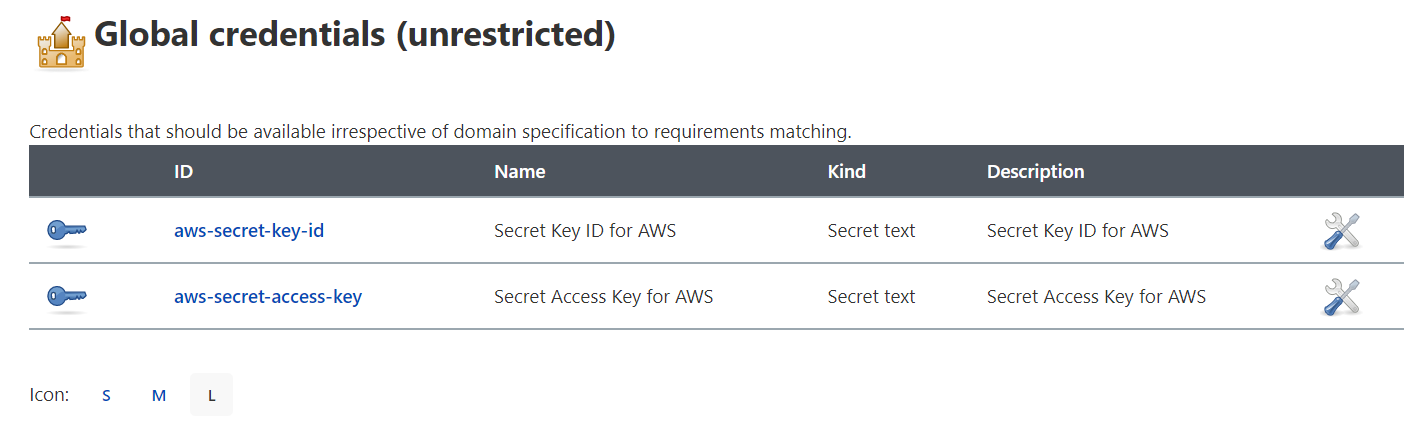Click wrench icon to update aws-secret-key-id

(x=1342, y=231)
